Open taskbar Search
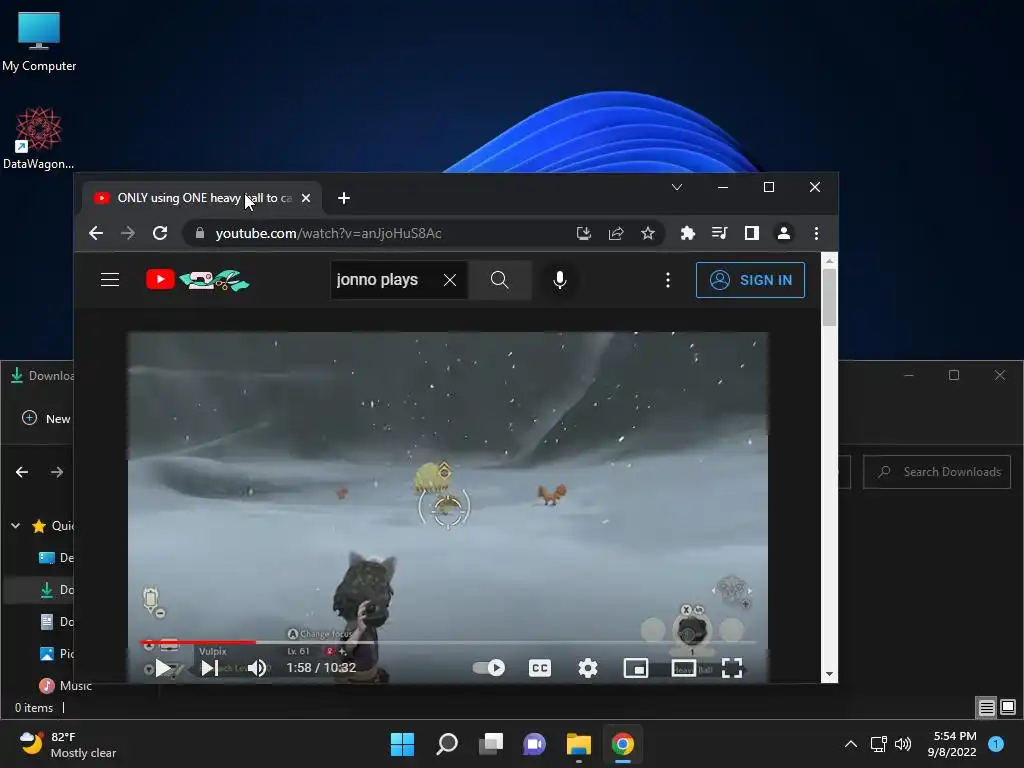The image size is (1024, 768). point(447,744)
